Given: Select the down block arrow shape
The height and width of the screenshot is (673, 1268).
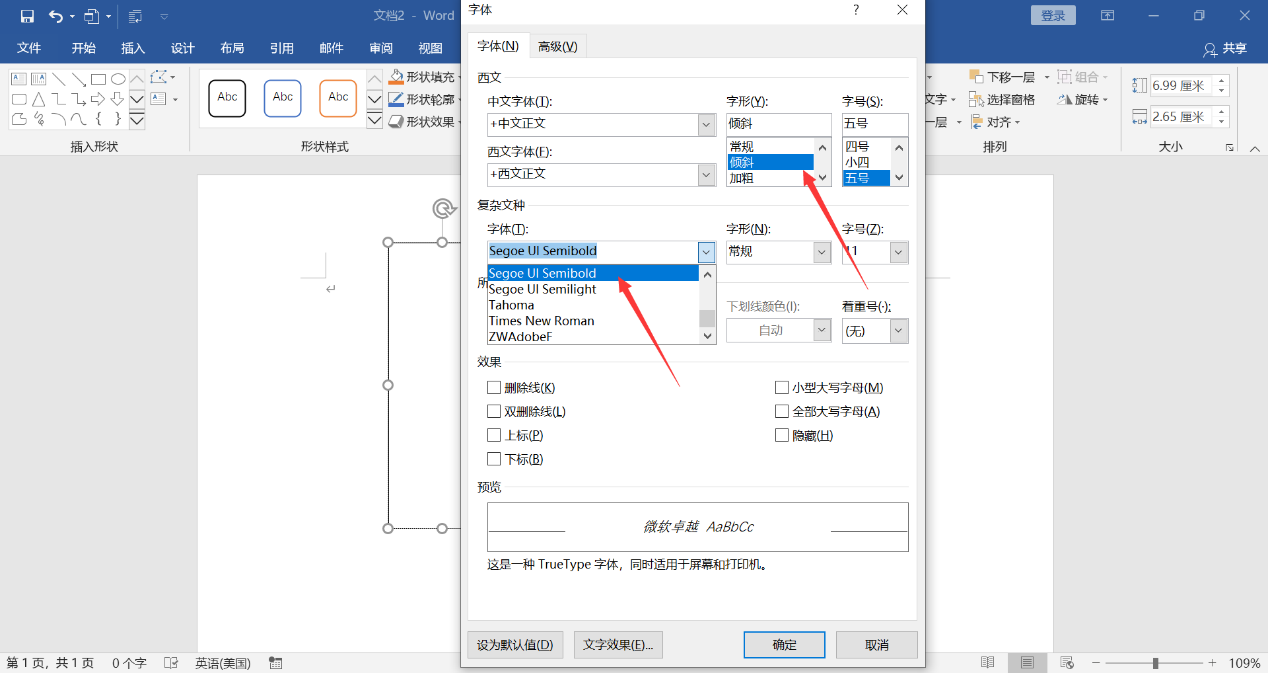Looking at the screenshot, I should pyautogui.click(x=117, y=99).
